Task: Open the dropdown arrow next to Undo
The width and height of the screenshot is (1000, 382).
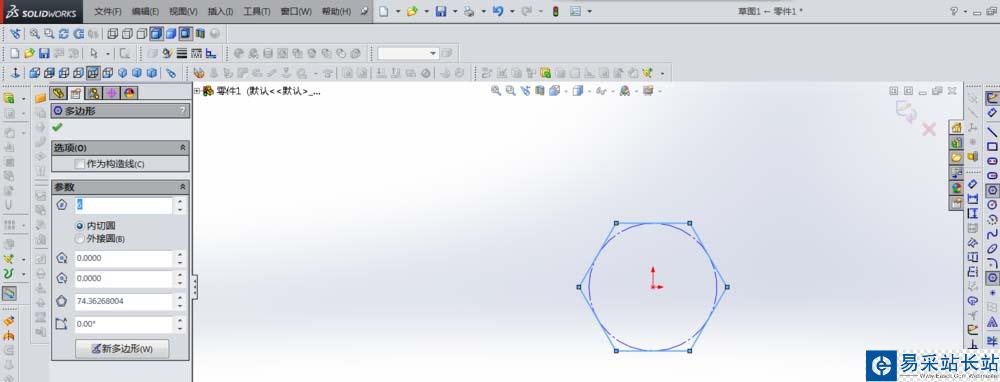Action: 512,11
